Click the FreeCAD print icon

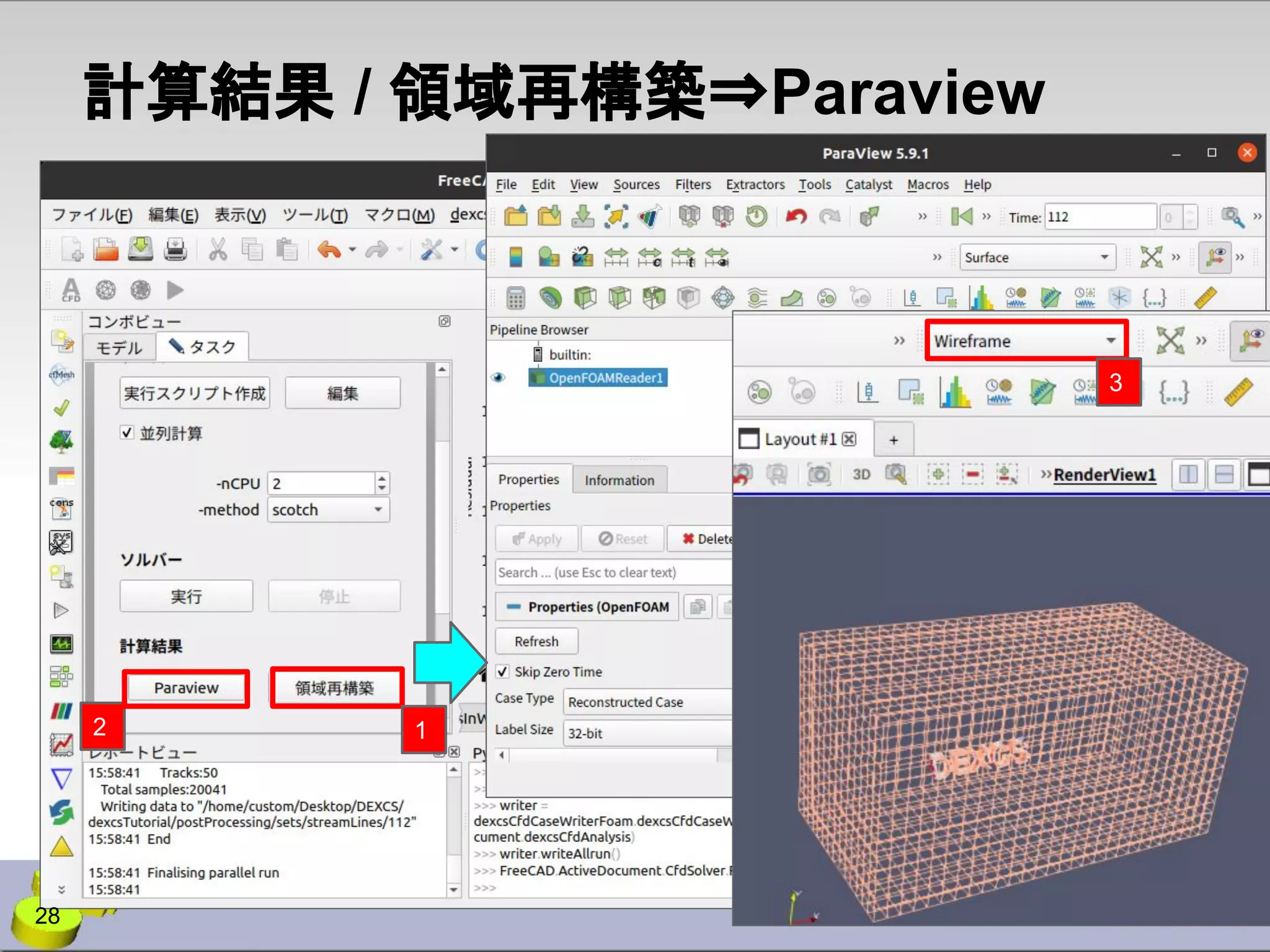tap(175, 250)
